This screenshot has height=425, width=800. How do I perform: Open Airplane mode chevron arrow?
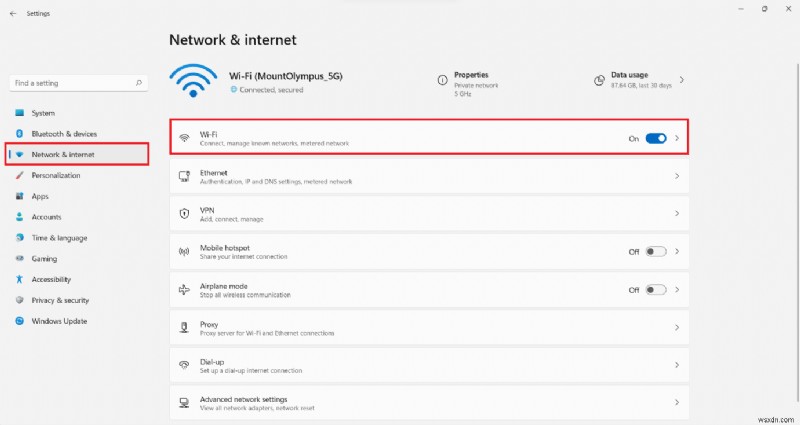click(x=677, y=290)
